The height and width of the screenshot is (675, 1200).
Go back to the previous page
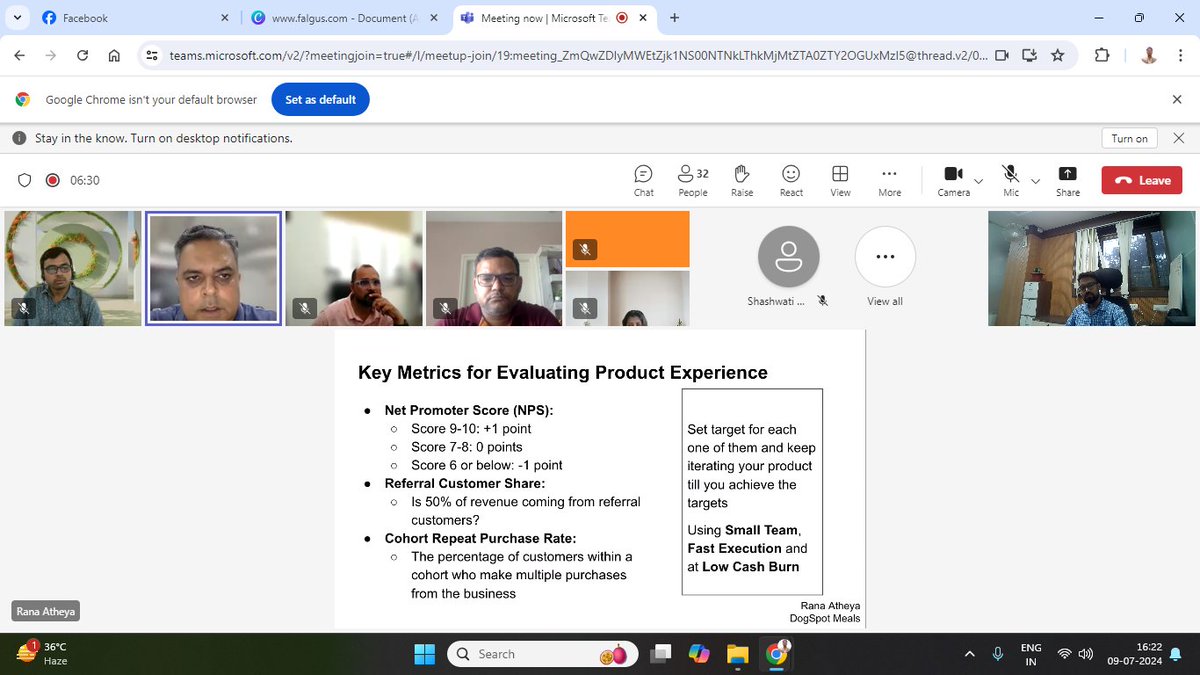click(21, 56)
